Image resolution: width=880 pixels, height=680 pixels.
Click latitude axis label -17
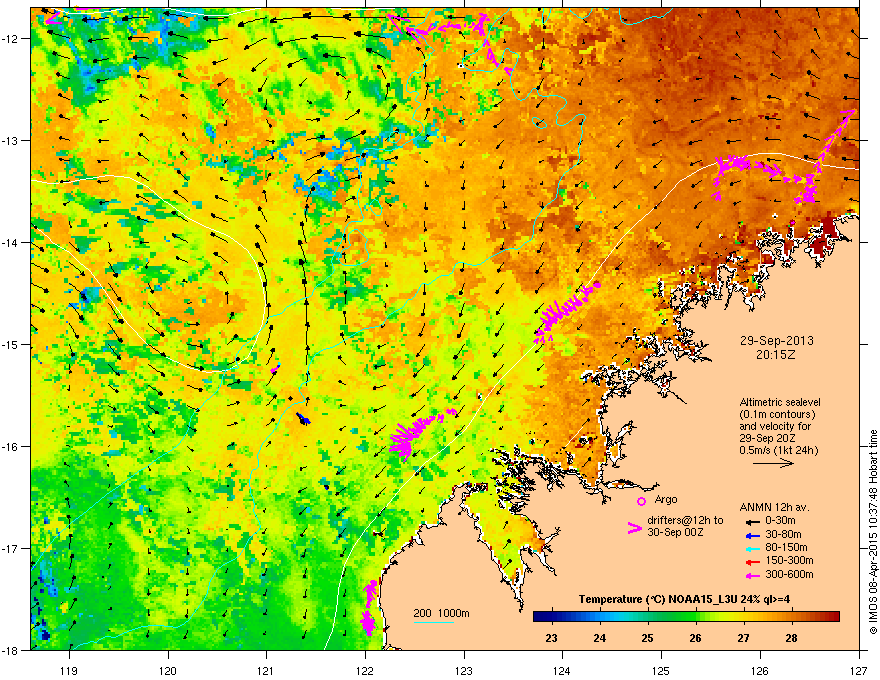(10, 548)
